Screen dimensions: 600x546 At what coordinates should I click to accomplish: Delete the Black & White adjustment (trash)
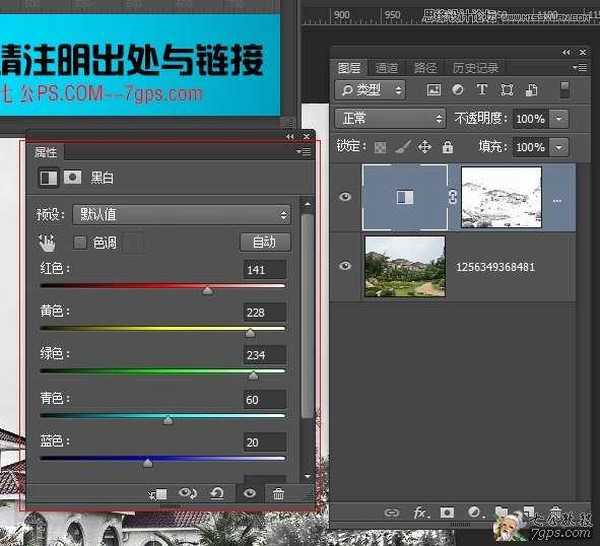pos(278,493)
